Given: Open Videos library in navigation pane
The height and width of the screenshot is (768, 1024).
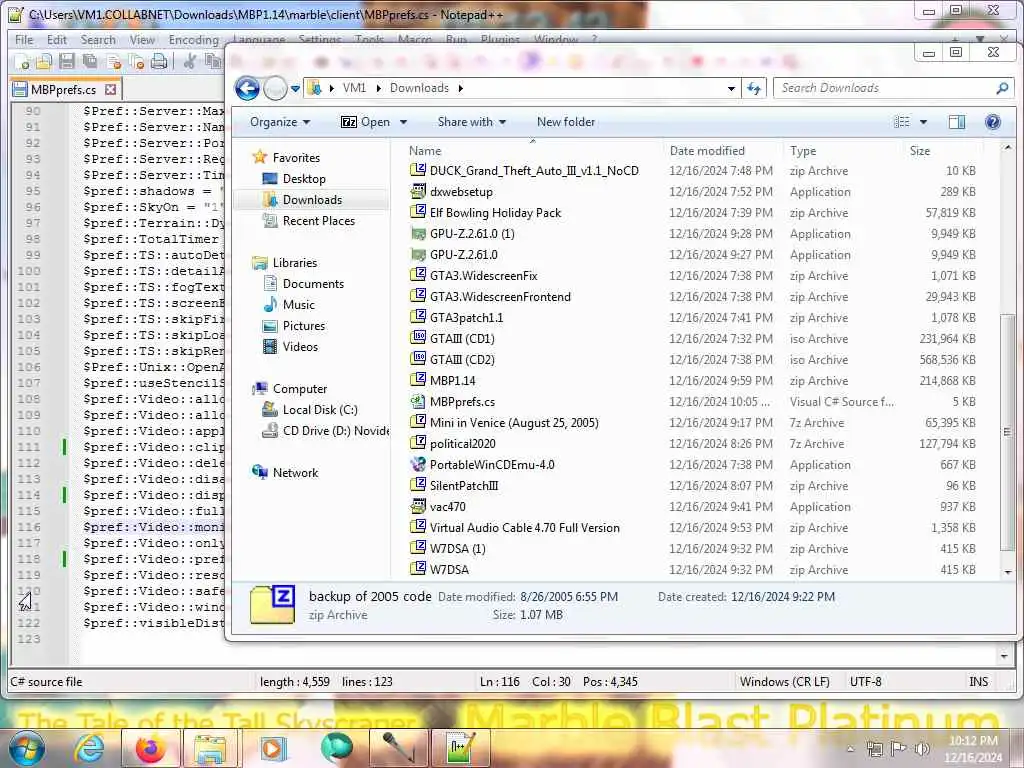Looking at the screenshot, I should click(300, 347).
